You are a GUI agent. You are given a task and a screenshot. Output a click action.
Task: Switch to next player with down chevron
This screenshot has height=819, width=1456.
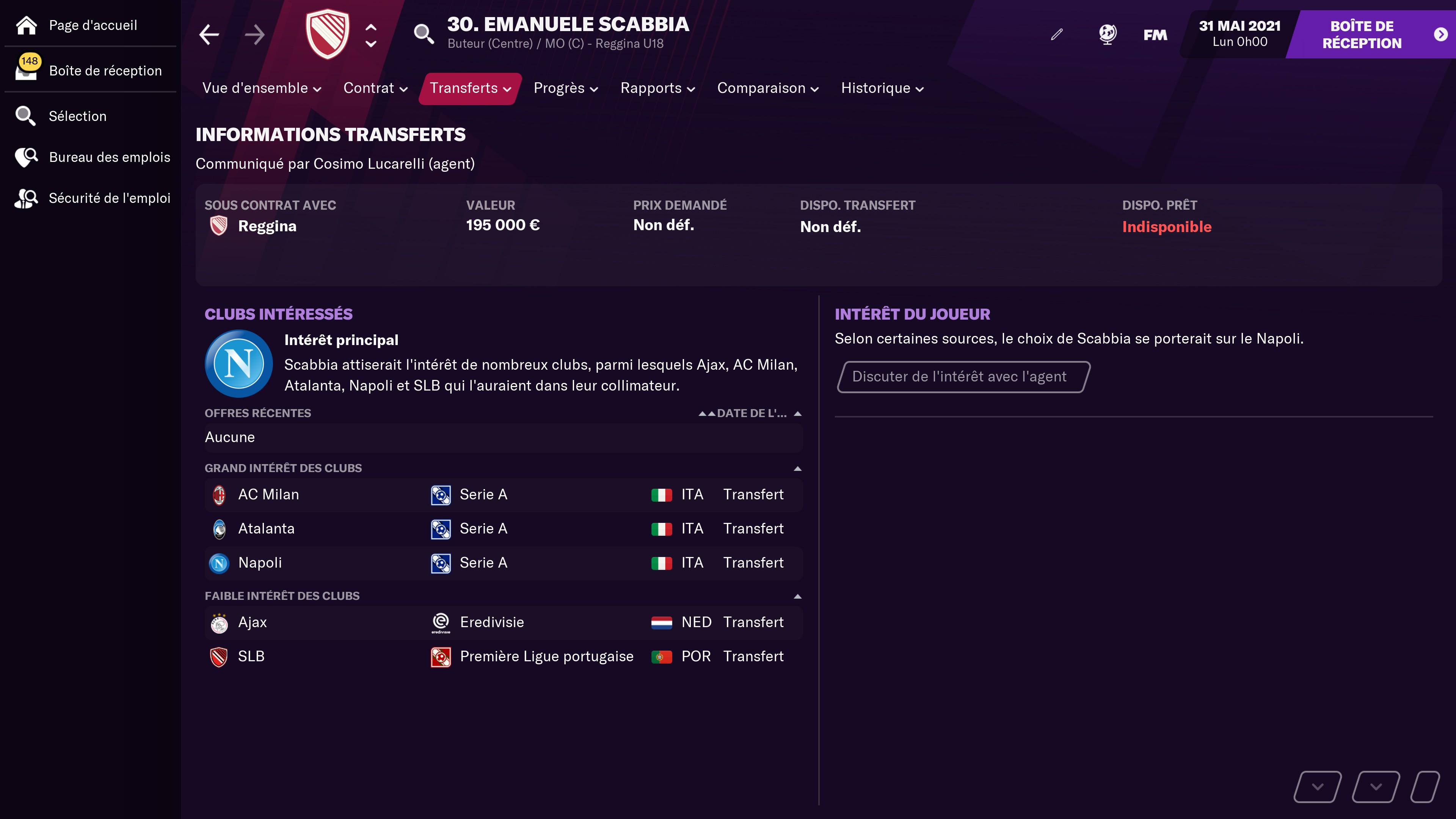pos(371,44)
